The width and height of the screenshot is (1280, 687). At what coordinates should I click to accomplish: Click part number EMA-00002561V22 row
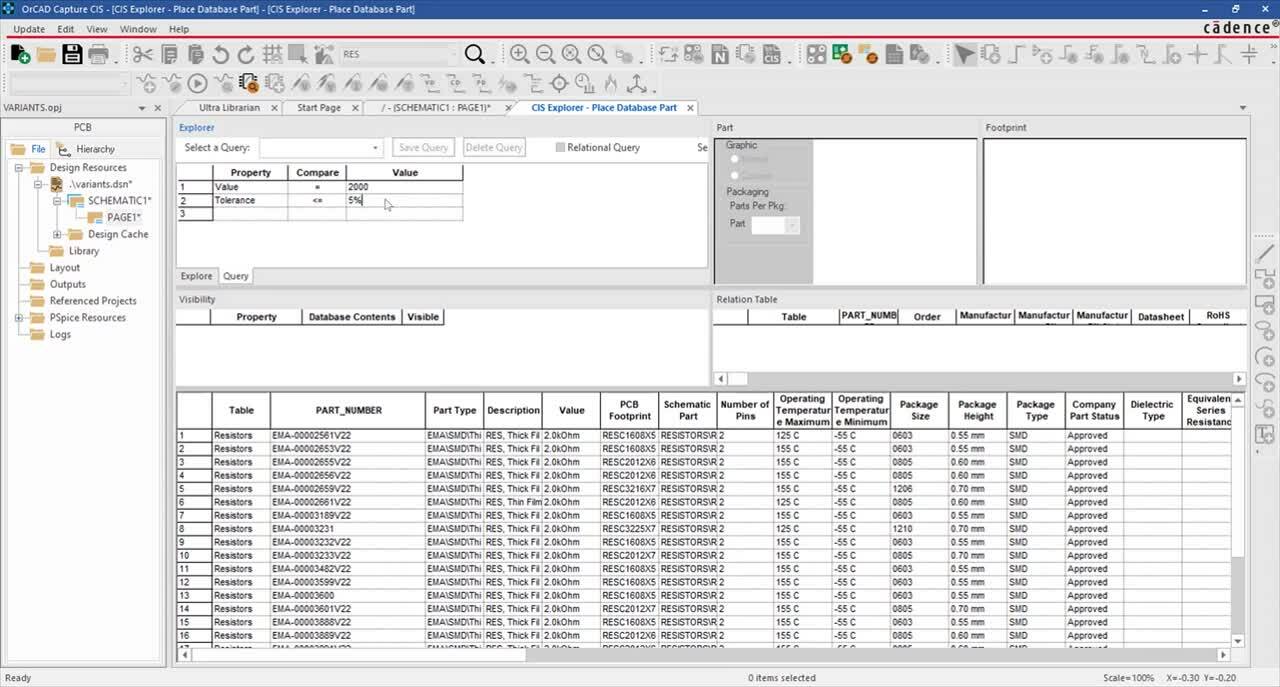pyautogui.click(x=347, y=436)
